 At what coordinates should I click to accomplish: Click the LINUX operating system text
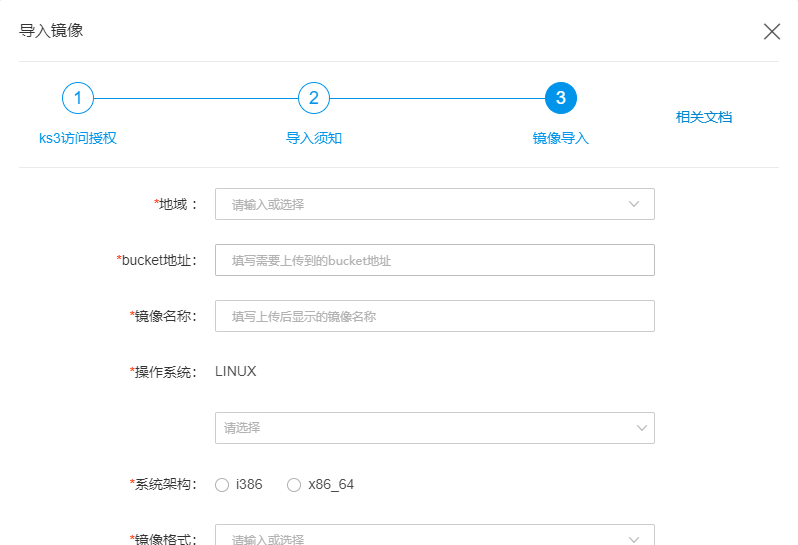(236, 372)
